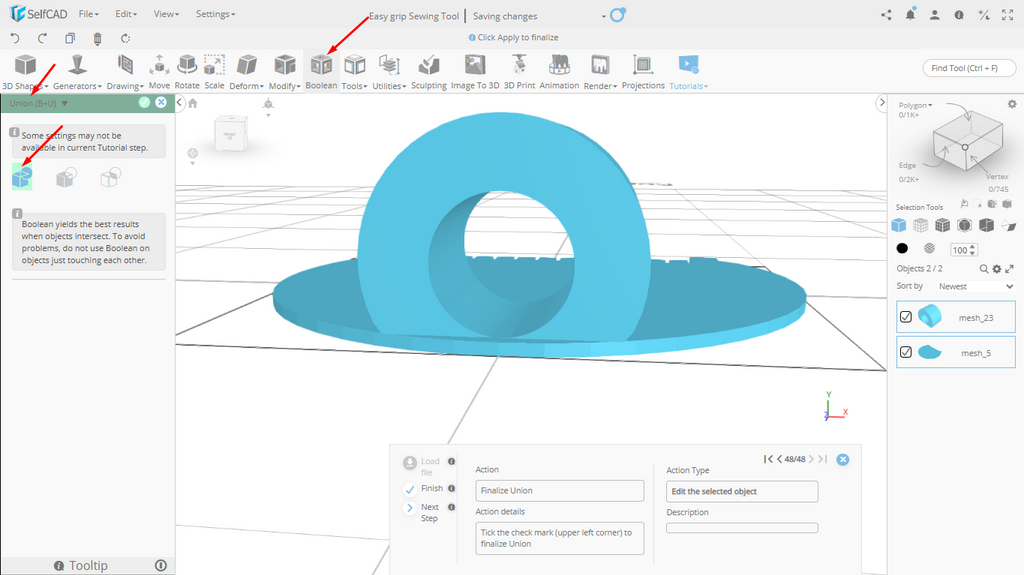Click the Copy icon in toolbar

pos(70,38)
